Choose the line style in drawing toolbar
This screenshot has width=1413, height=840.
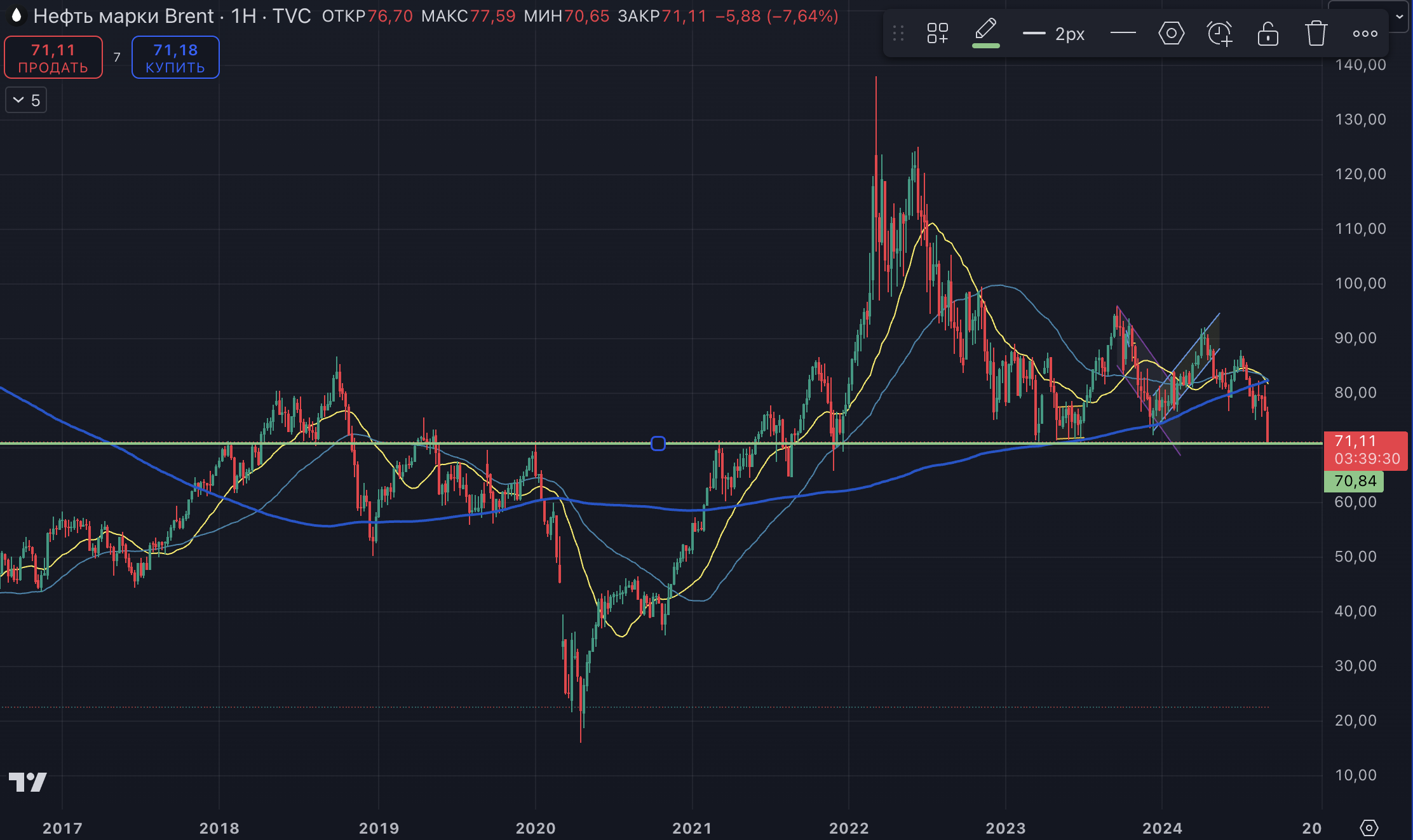1123,33
